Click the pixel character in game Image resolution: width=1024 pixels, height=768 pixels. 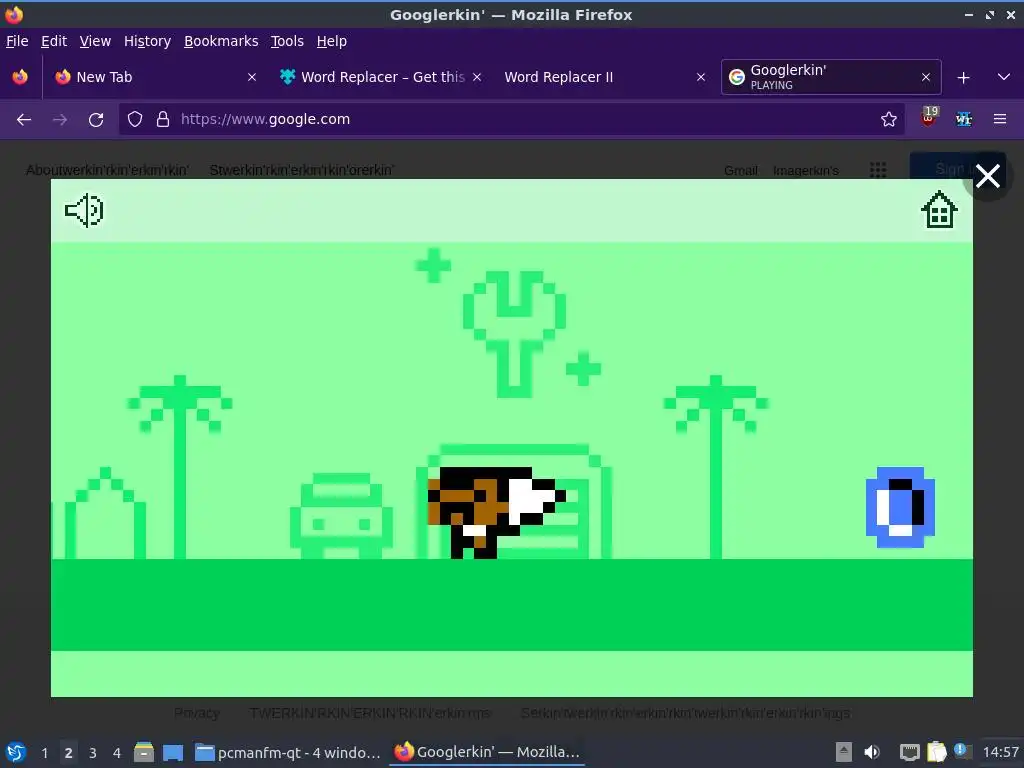496,513
